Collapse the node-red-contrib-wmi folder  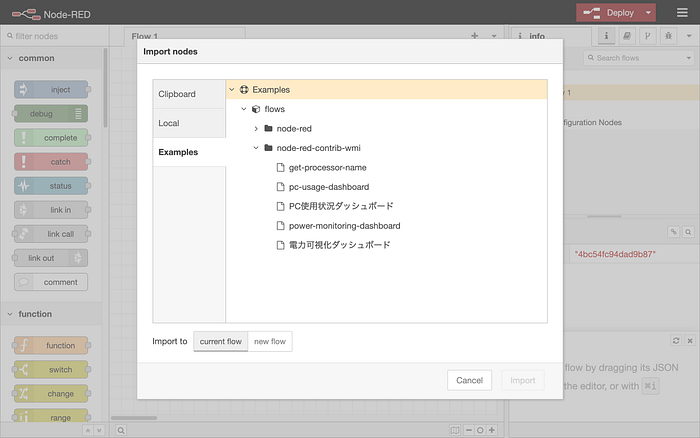tap(256, 148)
